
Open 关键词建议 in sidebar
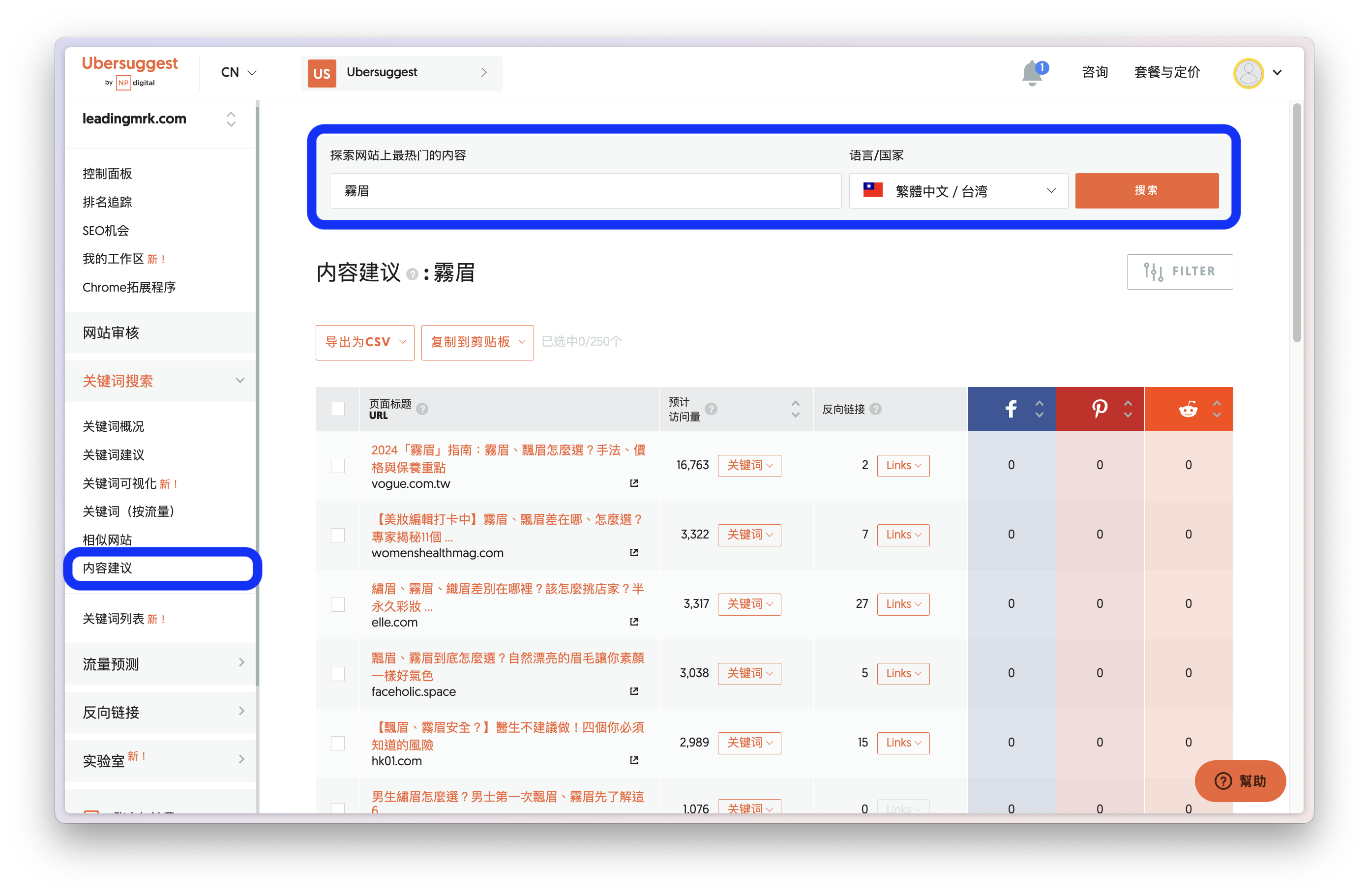(113, 455)
